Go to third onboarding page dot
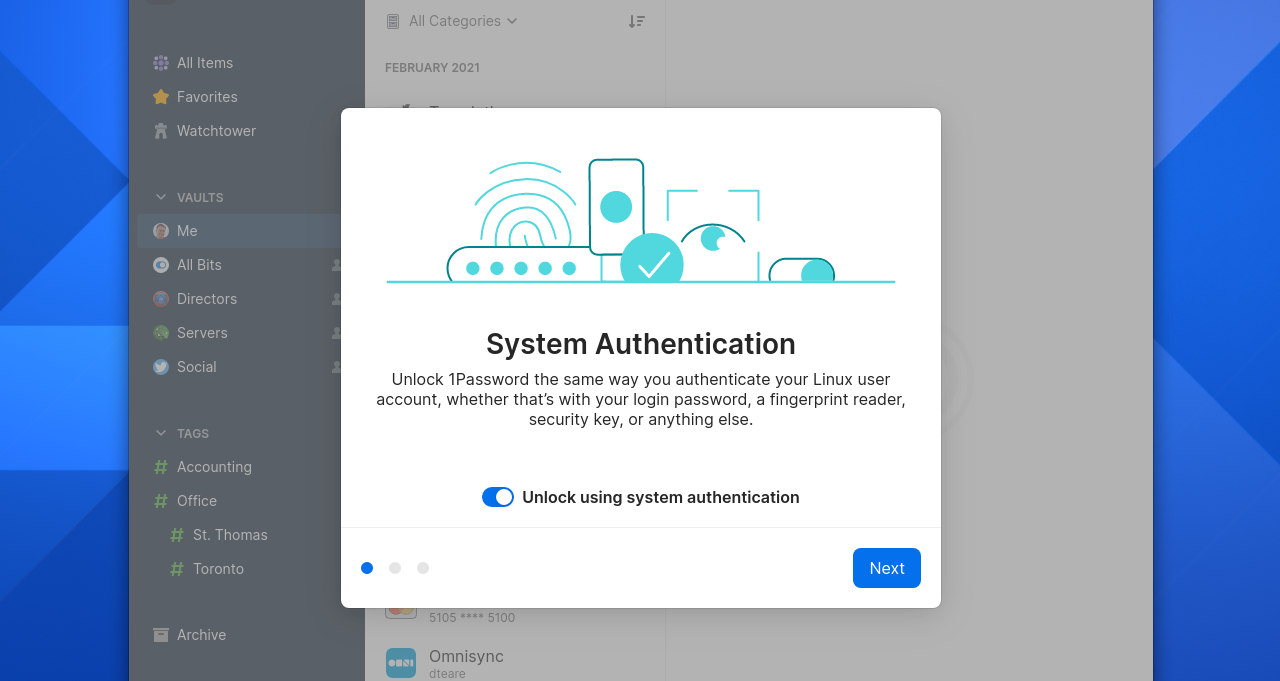The image size is (1280, 681). 423,568
